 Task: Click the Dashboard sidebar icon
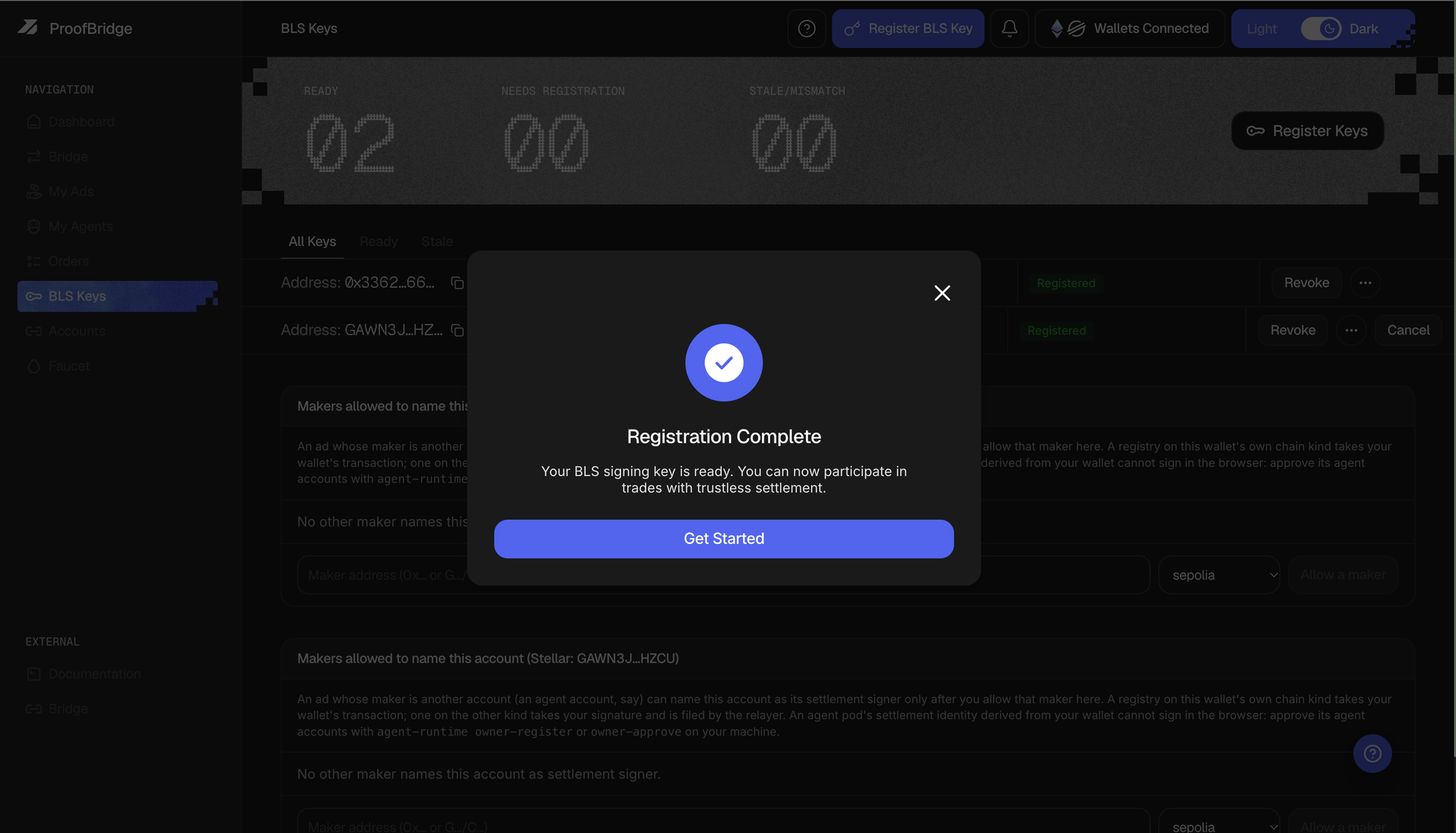pos(33,122)
